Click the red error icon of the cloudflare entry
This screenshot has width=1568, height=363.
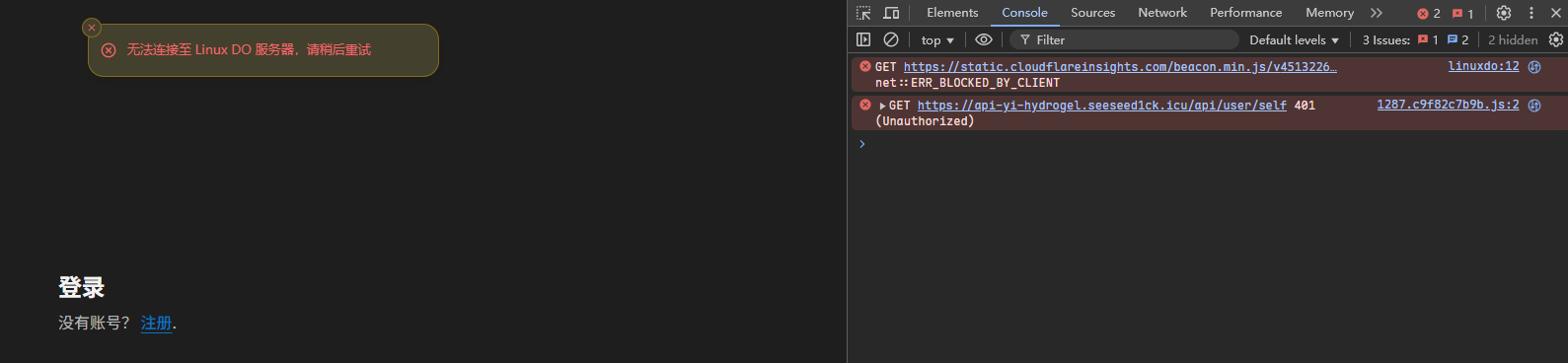(x=865, y=67)
